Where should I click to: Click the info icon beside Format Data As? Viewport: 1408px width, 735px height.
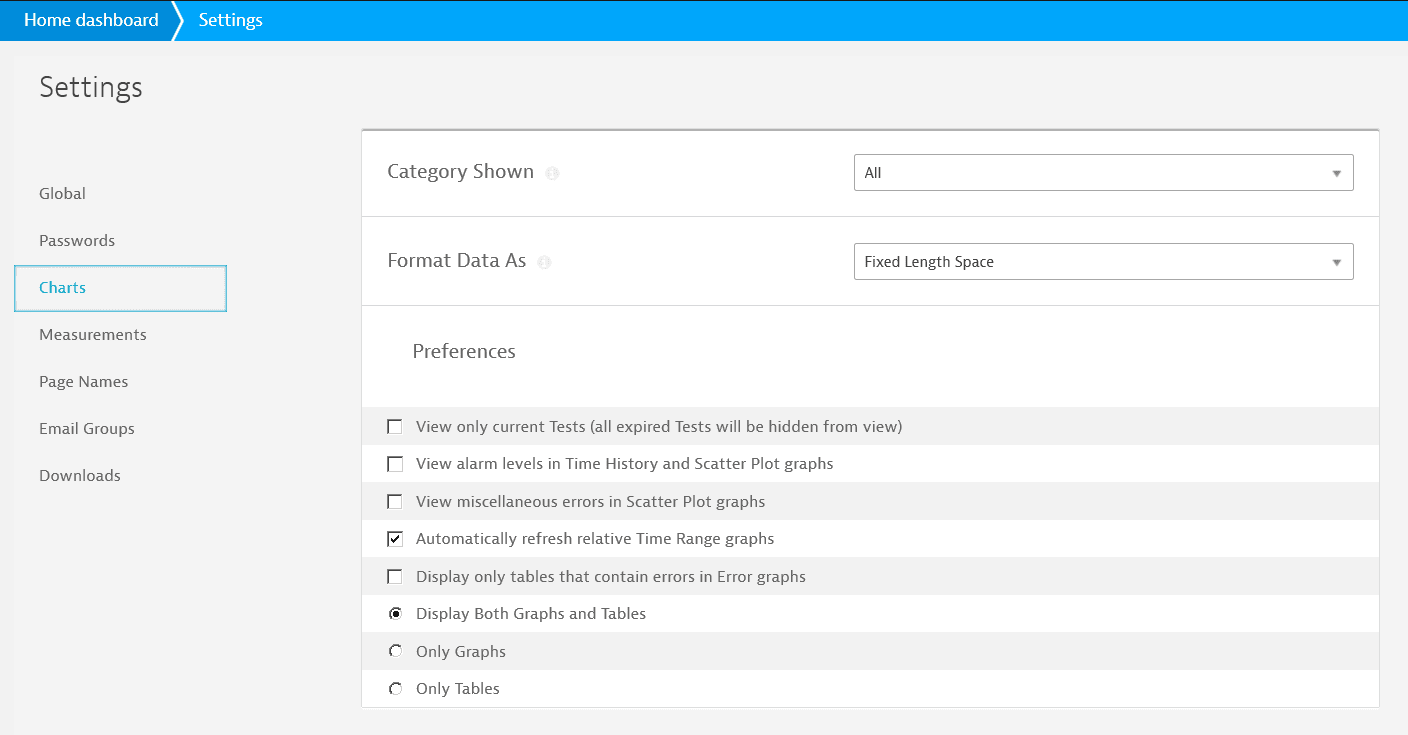click(544, 263)
